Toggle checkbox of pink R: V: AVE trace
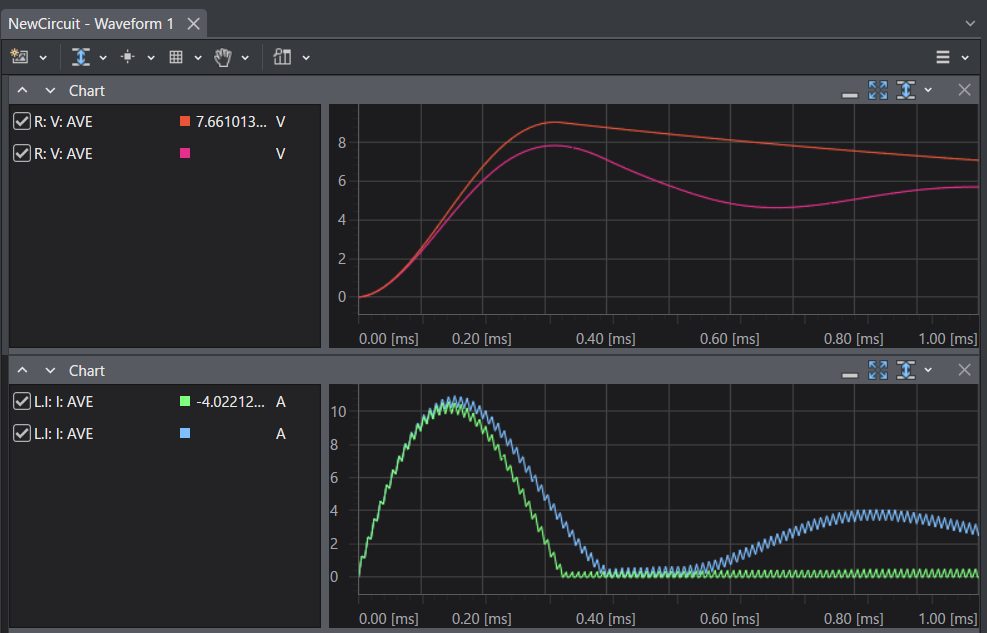The height and width of the screenshot is (633, 987). tap(21, 153)
